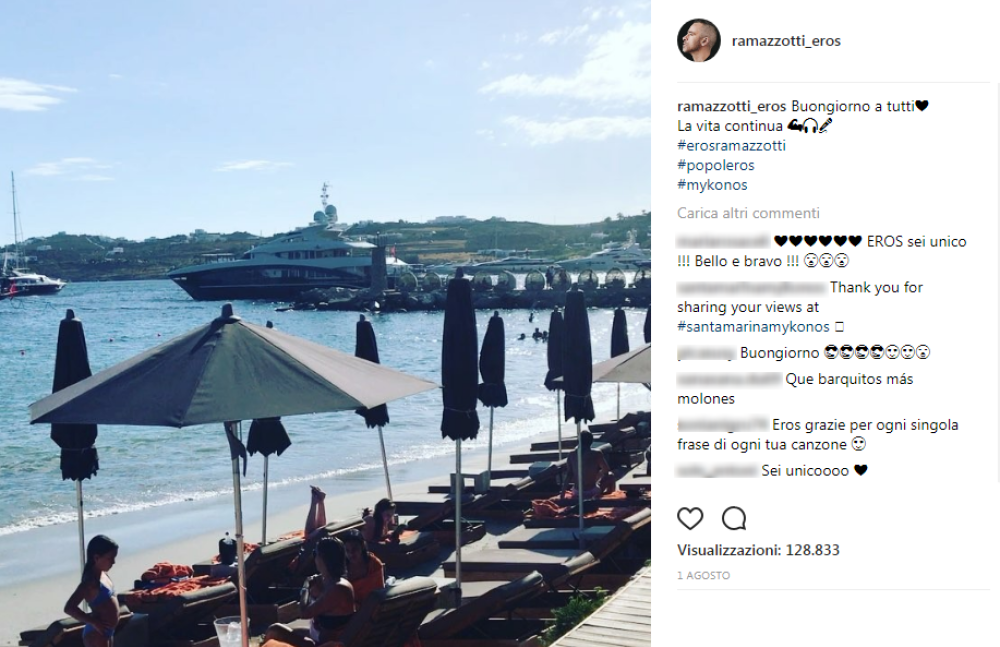Open ramazzotti_eros username in the post header
The height and width of the screenshot is (647, 1000).
coord(786,41)
